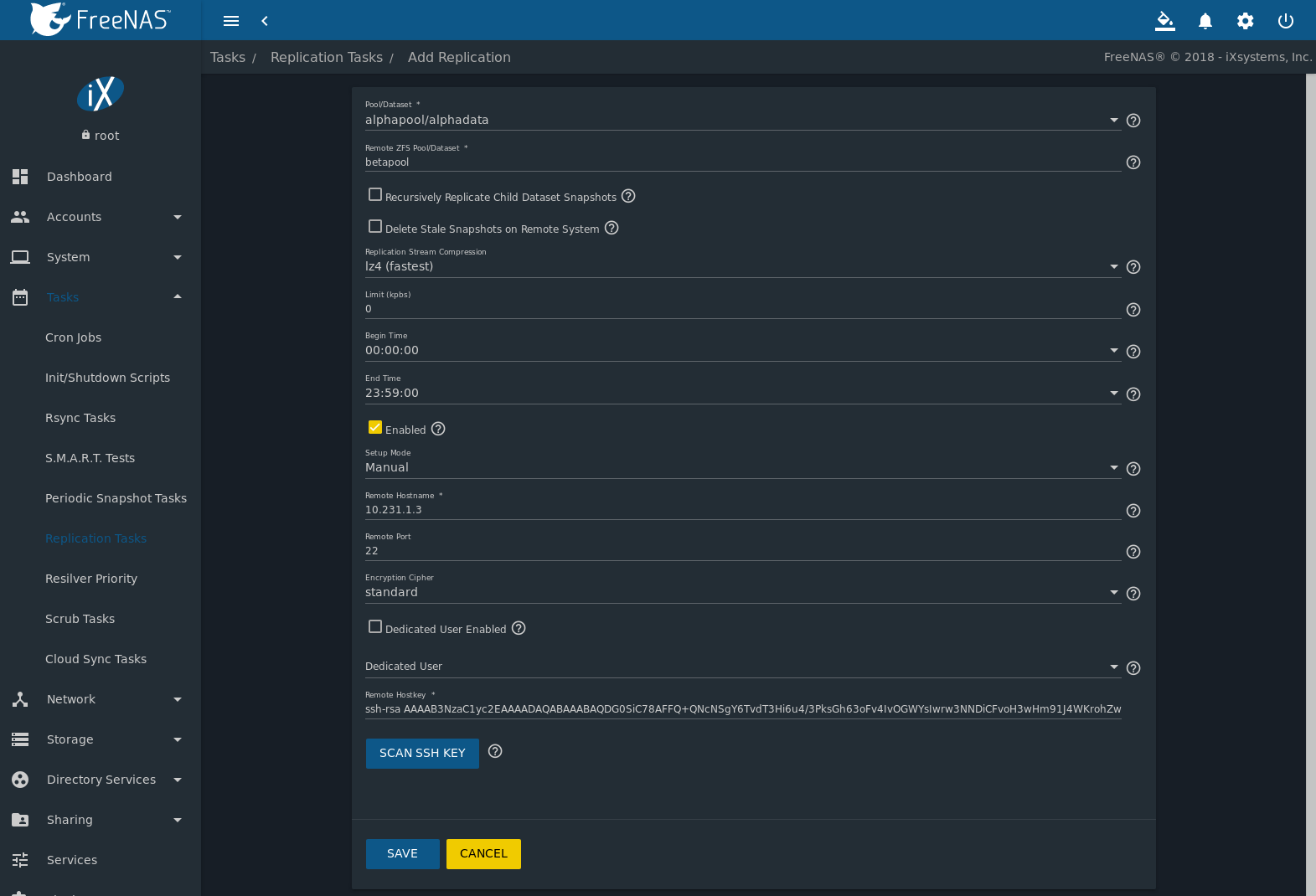Open the Dedicated User dropdown

pyautogui.click(x=743, y=667)
